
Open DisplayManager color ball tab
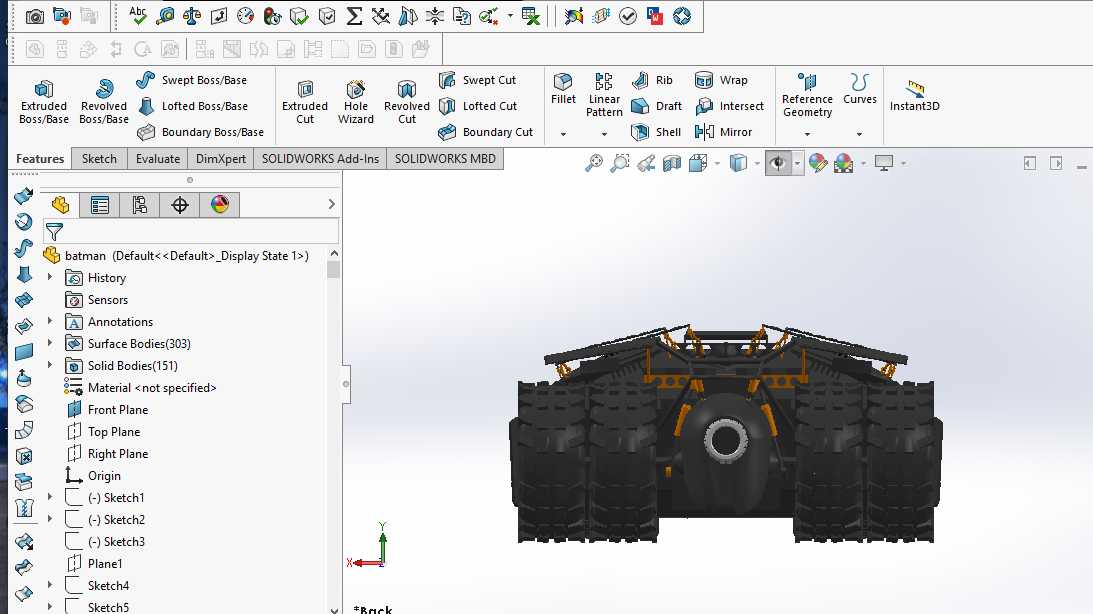pyautogui.click(x=220, y=205)
